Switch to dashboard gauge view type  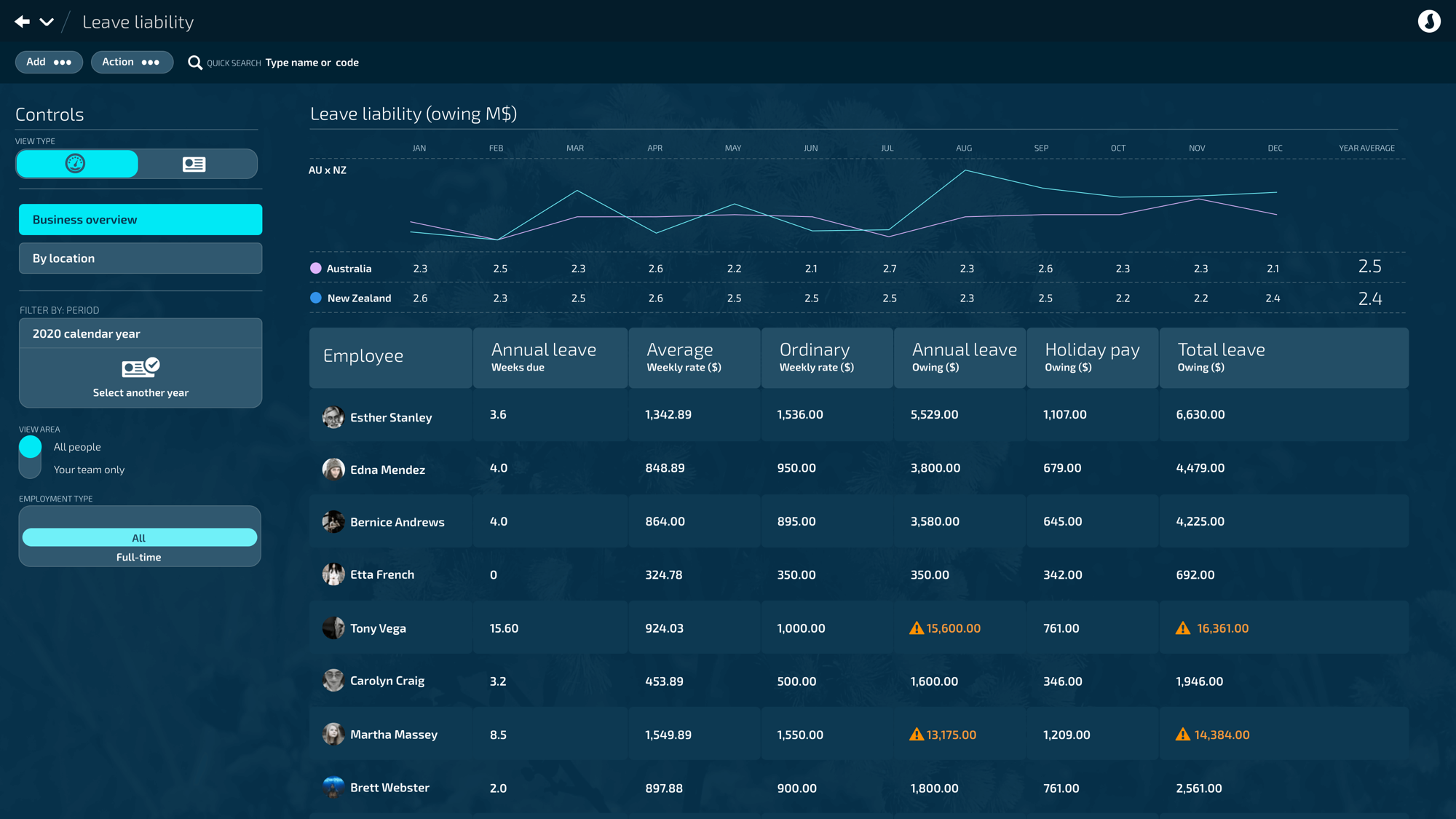76,164
